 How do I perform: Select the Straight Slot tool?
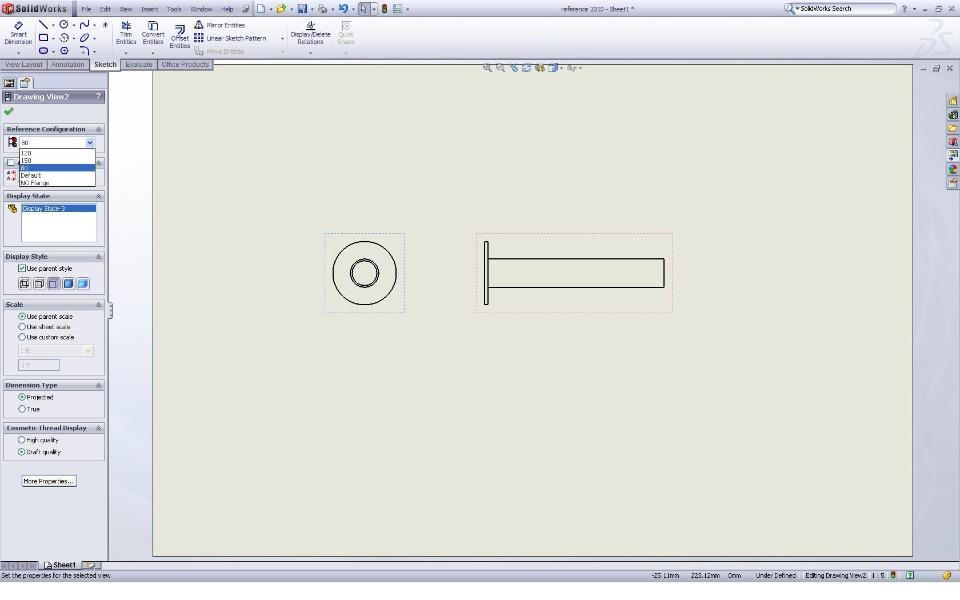coord(43,51)
